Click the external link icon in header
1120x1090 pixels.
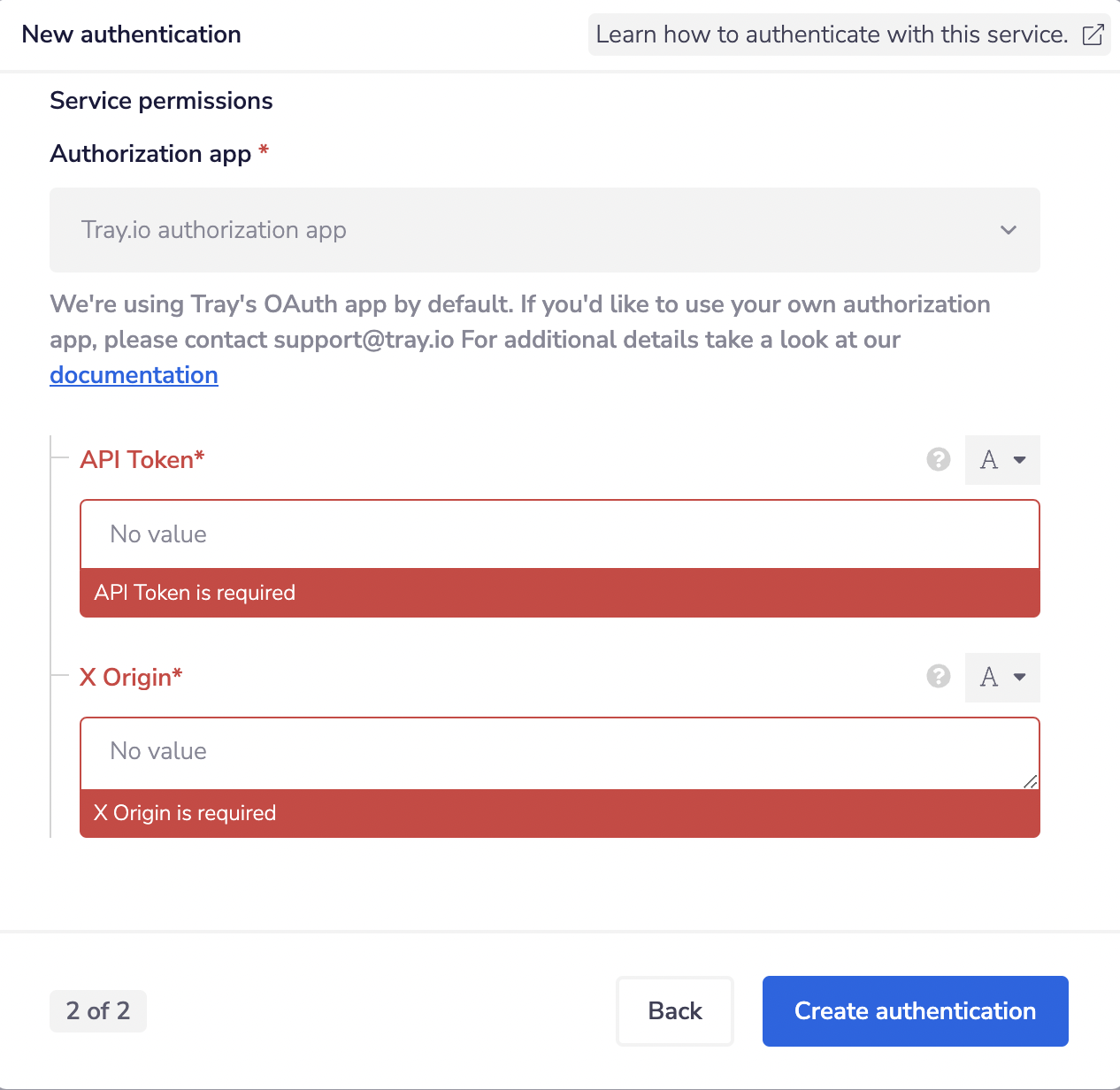pos(1093,35)
